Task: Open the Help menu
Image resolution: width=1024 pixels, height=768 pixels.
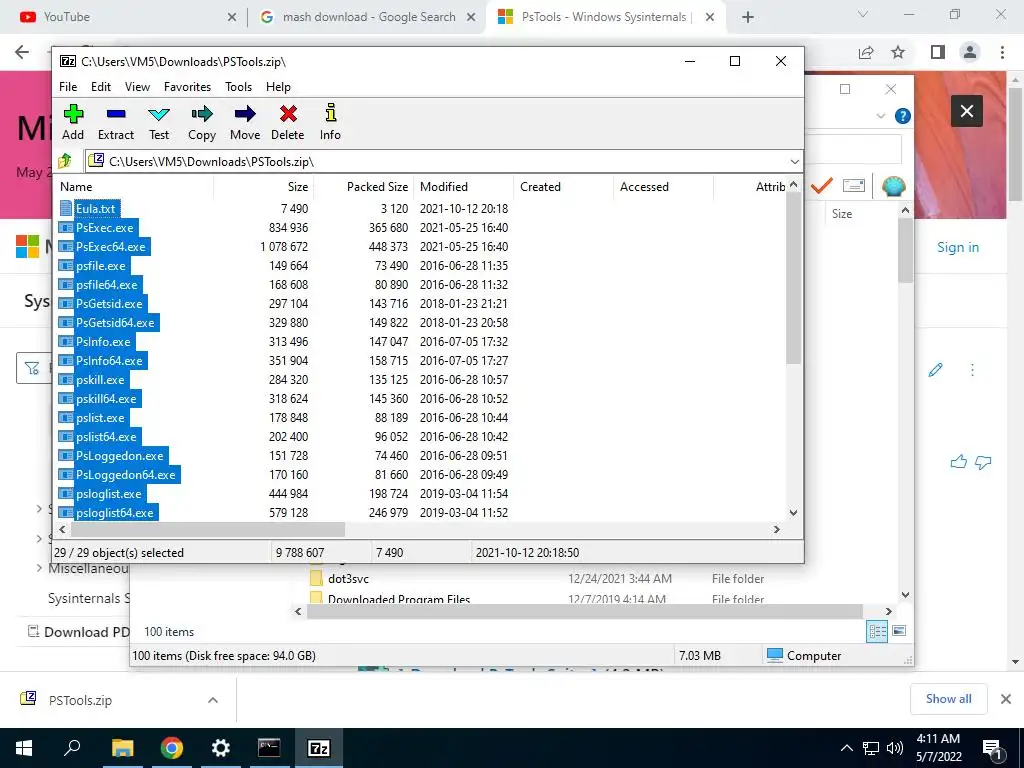Action: (278, 87)
